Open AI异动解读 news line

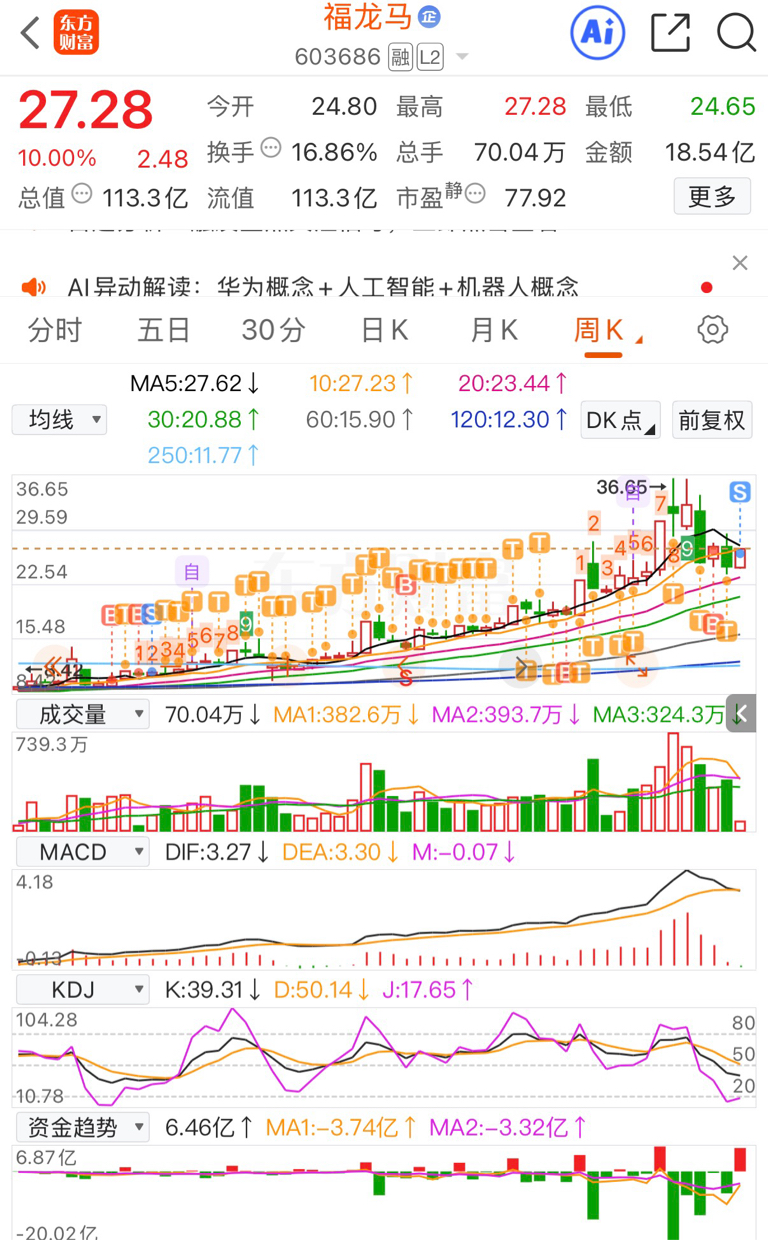coord(323,288)
